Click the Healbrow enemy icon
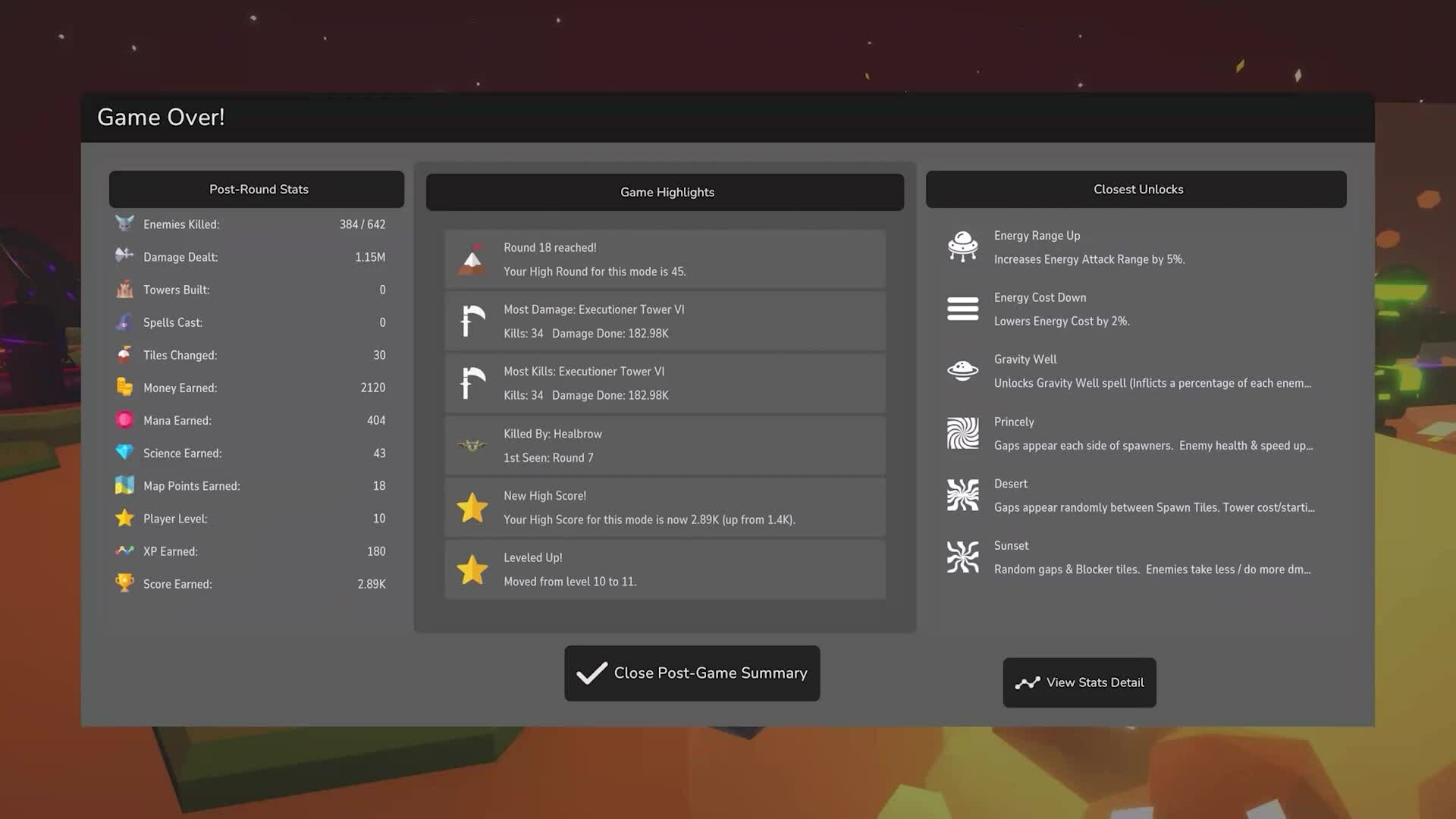 (x=472, y=445)
